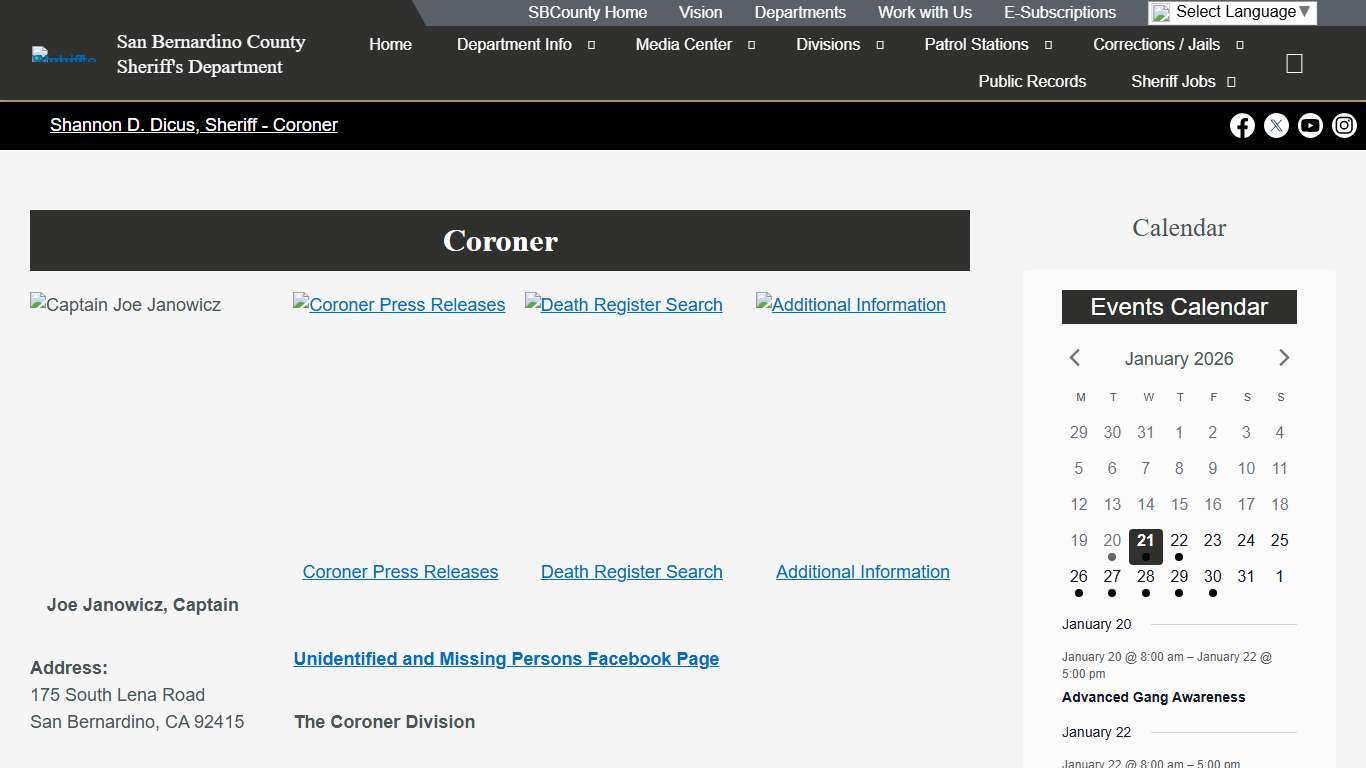
Task: Click the Sheriff's Department logo image
Action: 62,54
